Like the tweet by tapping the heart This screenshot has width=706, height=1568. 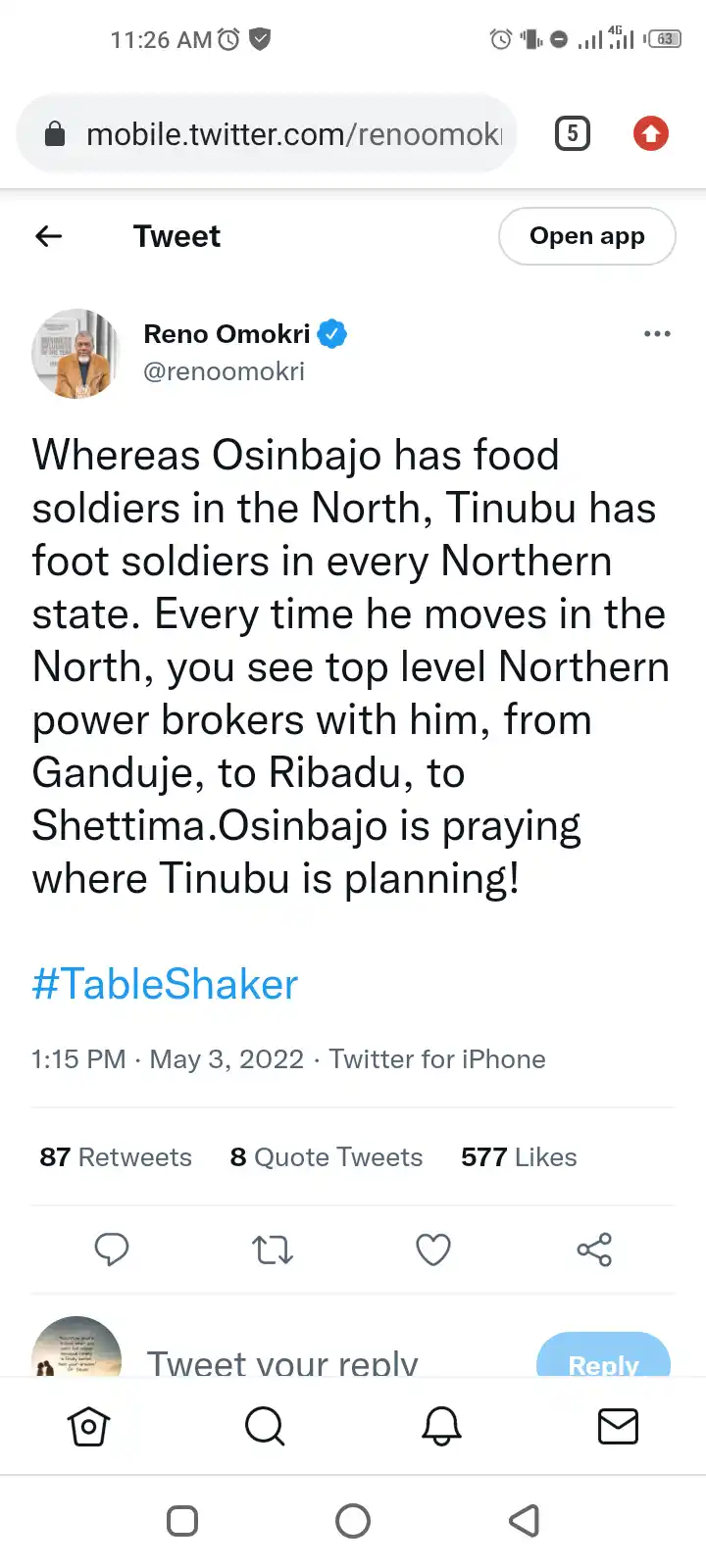pyautogui.click(x=432, y=1249)
